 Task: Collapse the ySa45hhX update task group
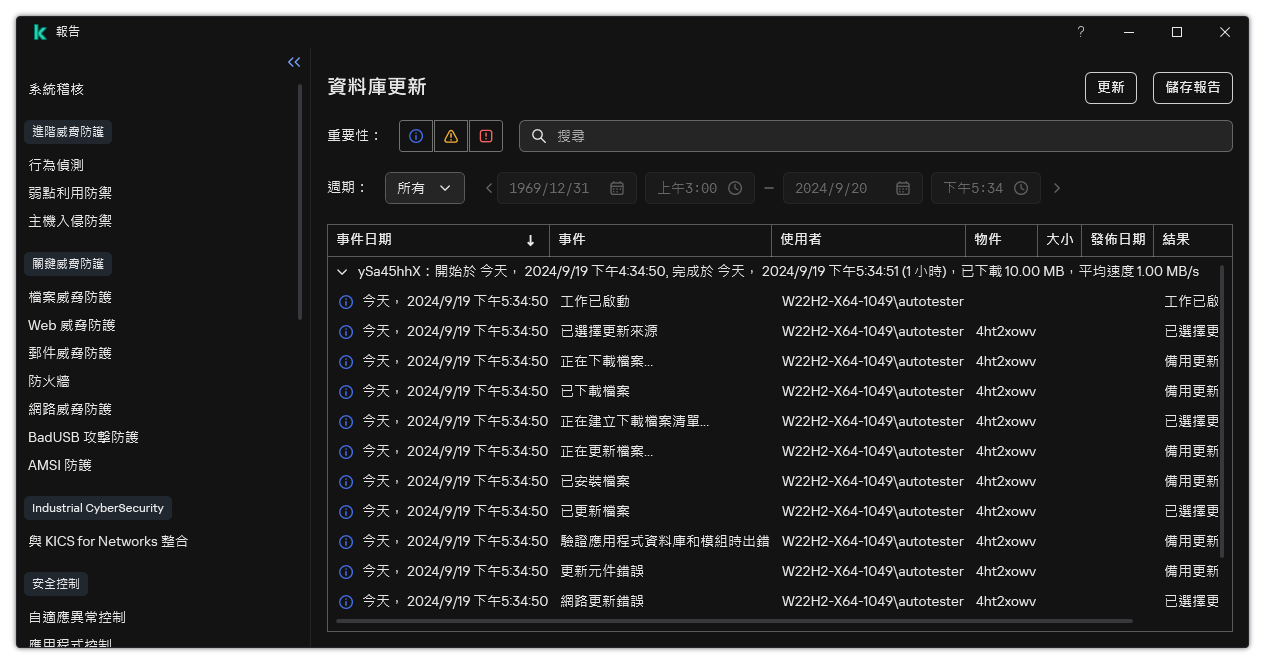point(341,271)
